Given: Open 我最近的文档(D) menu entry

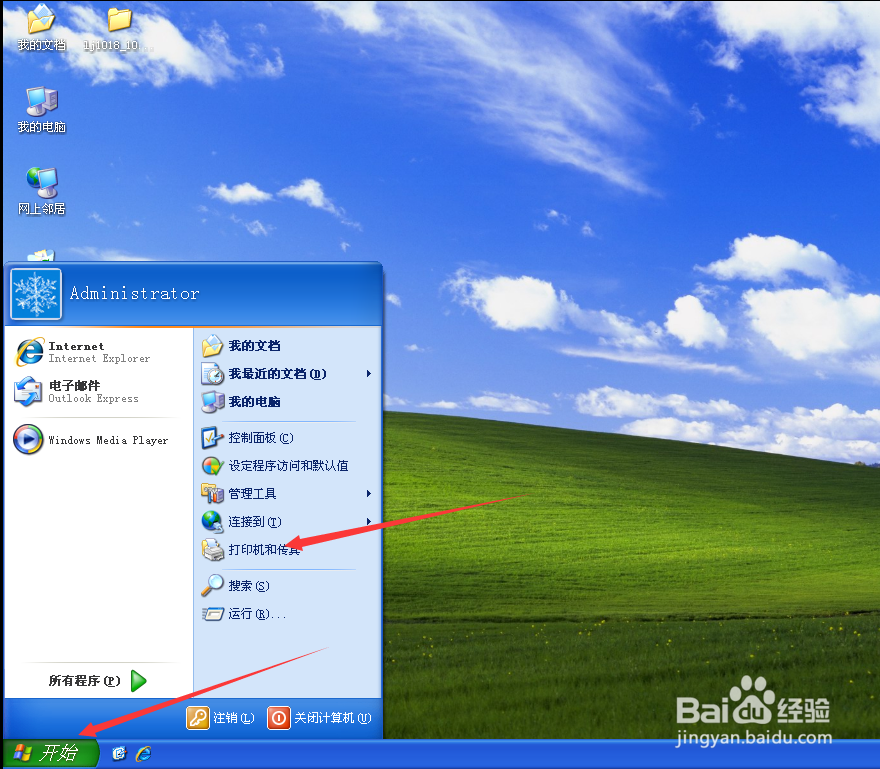Looking at the screenshot, I should (287, 374).
